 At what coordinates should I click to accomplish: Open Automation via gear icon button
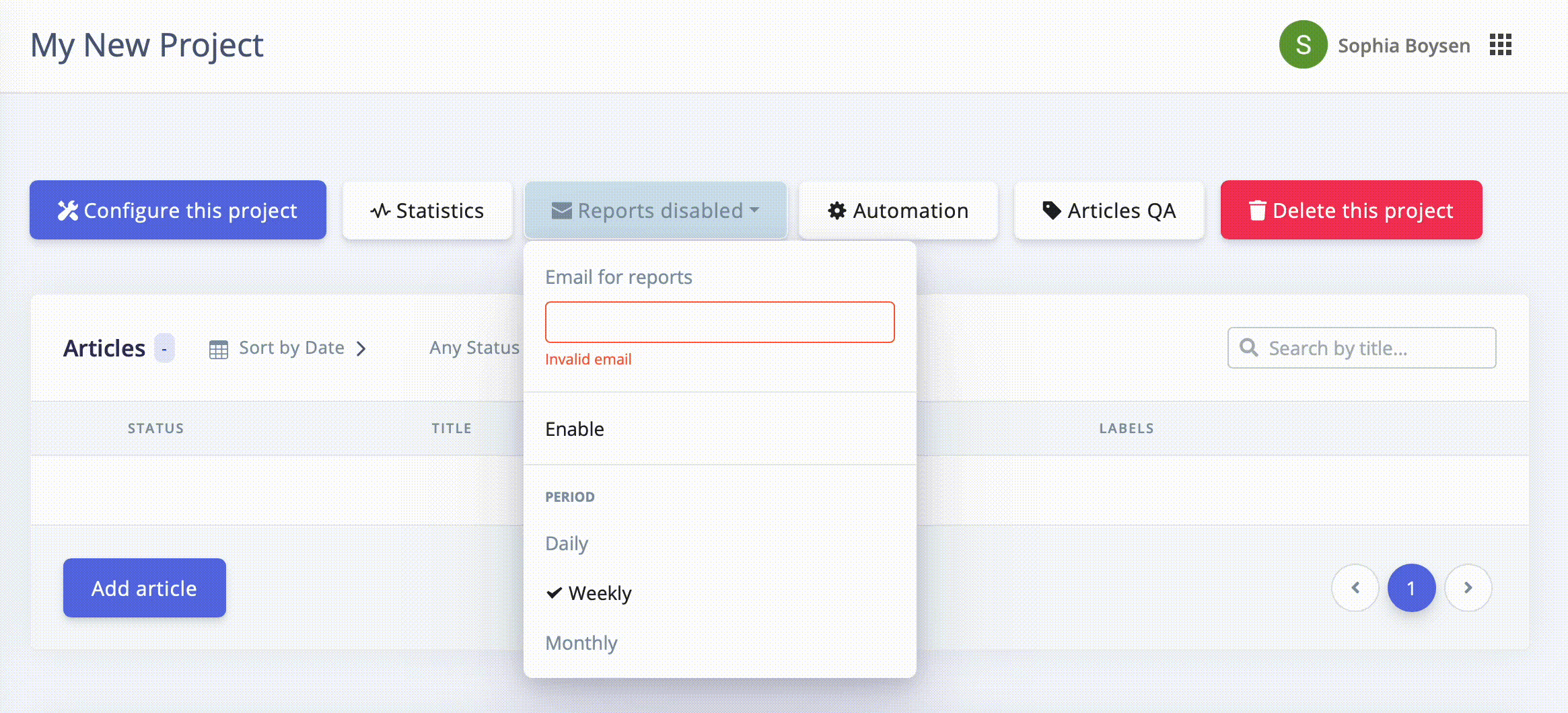898,211
